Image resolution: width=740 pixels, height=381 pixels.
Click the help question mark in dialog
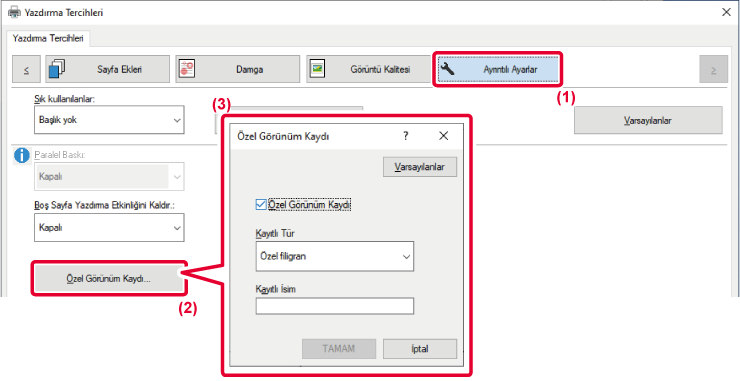405,136
